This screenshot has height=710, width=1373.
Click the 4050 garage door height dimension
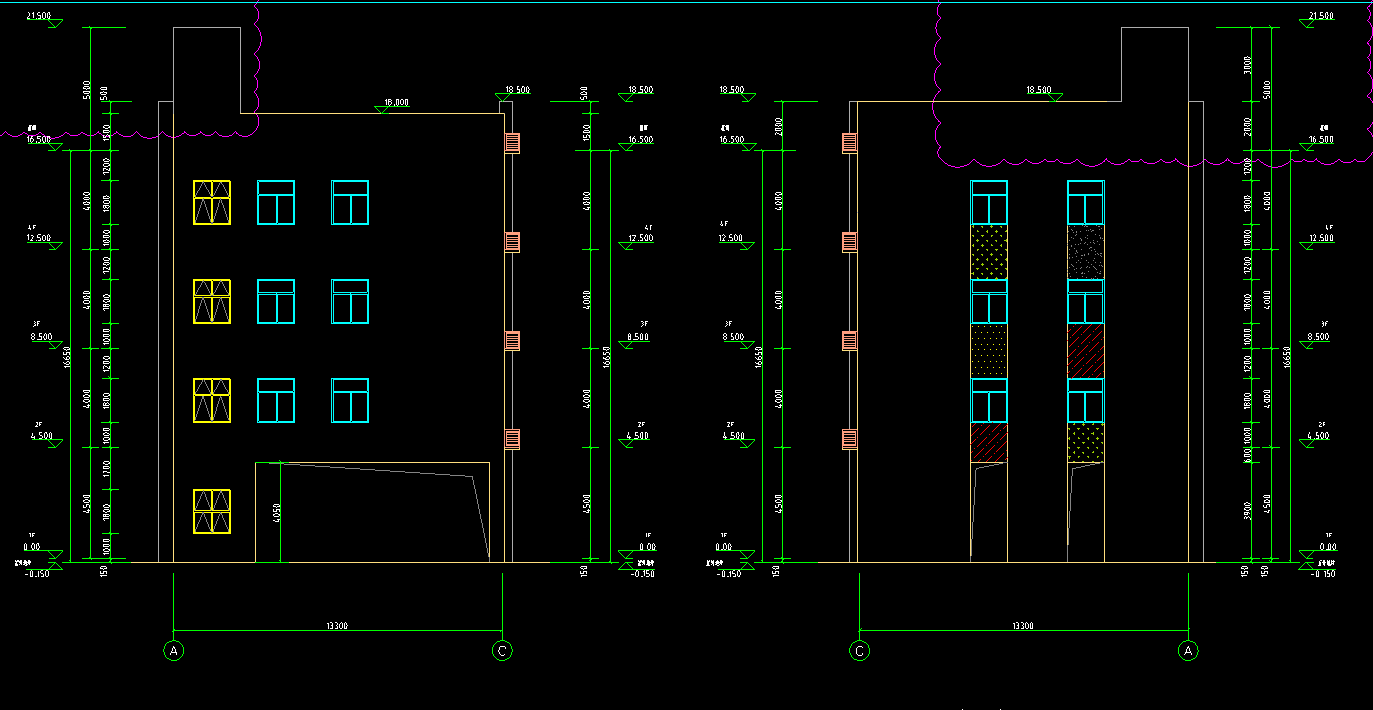coord(273,513)
